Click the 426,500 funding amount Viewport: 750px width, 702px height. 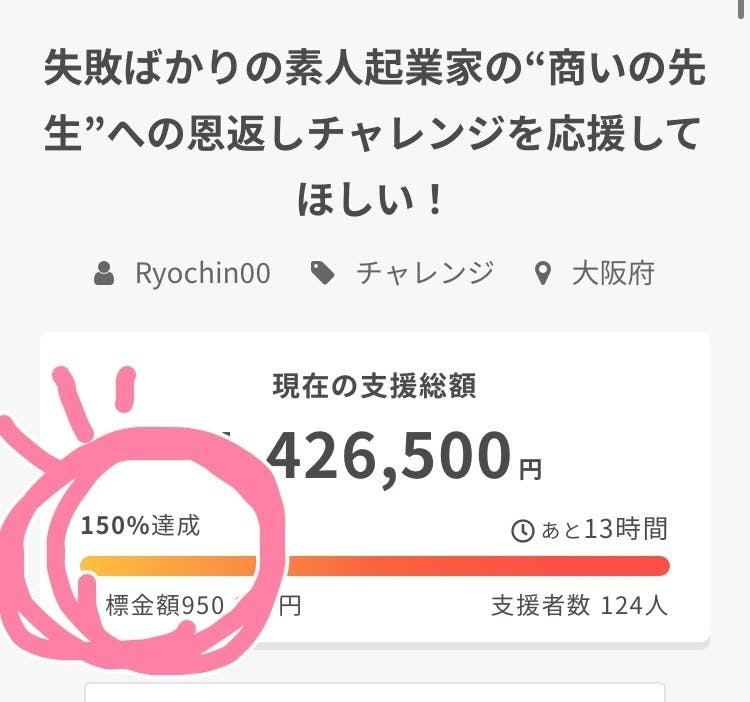click(390, 455)
